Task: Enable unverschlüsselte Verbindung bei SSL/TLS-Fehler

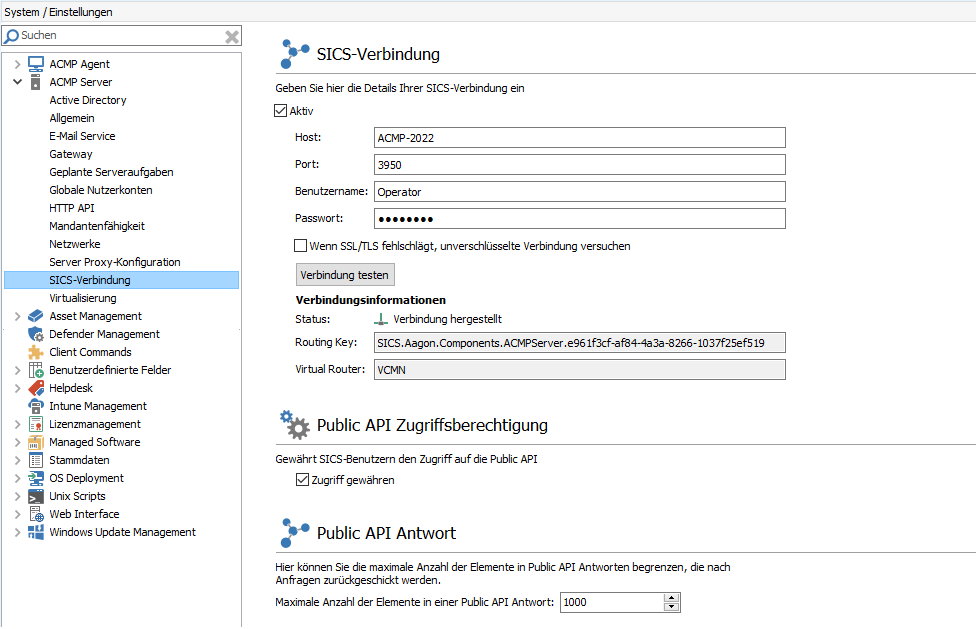Action: click(x=299, y=245)
